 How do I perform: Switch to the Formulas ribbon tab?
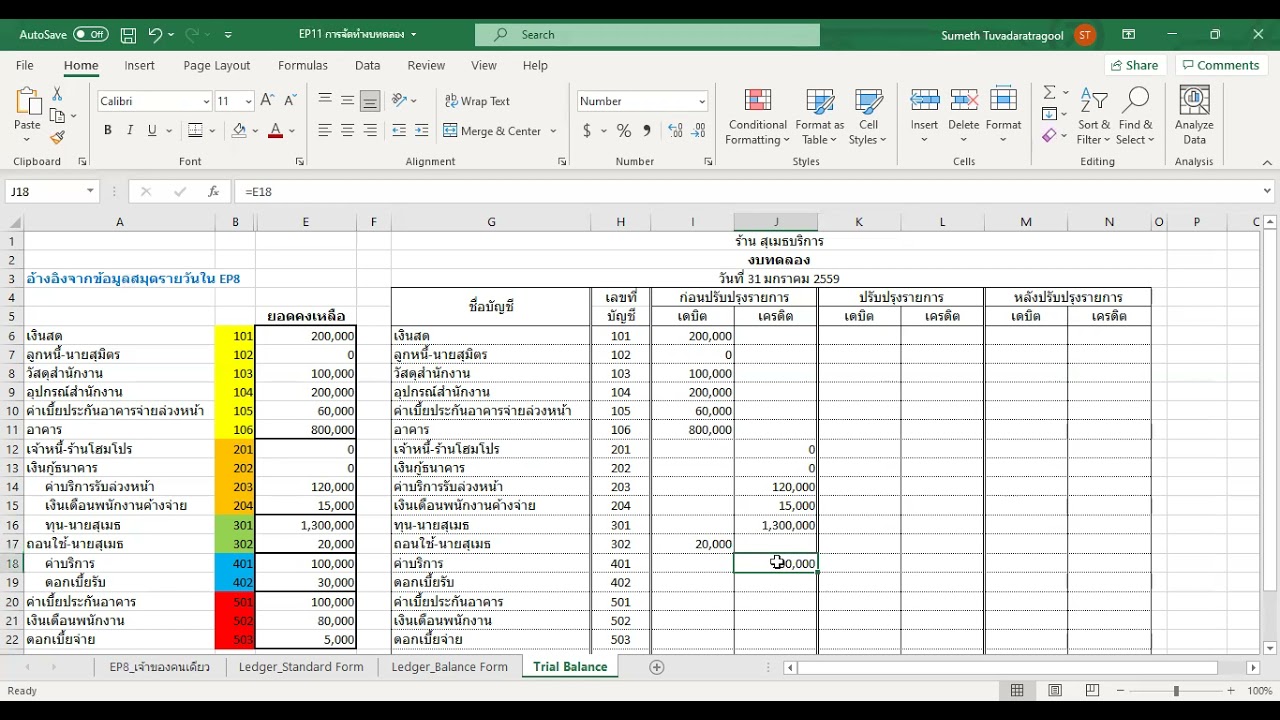pos(303,65)
